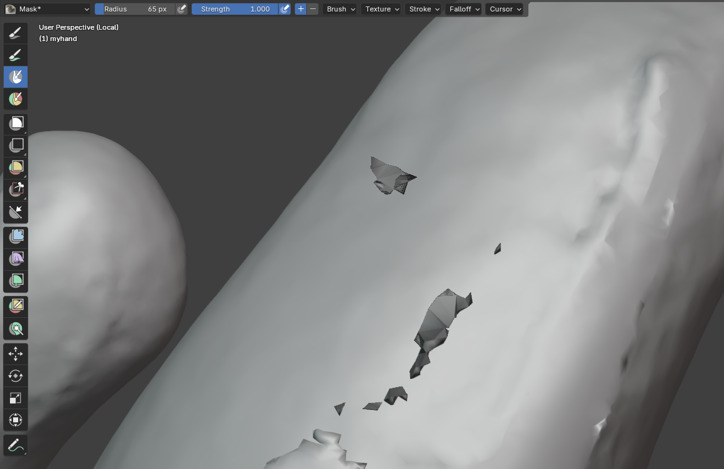Select the Cloth Filter tool

[x=16, y=259]
